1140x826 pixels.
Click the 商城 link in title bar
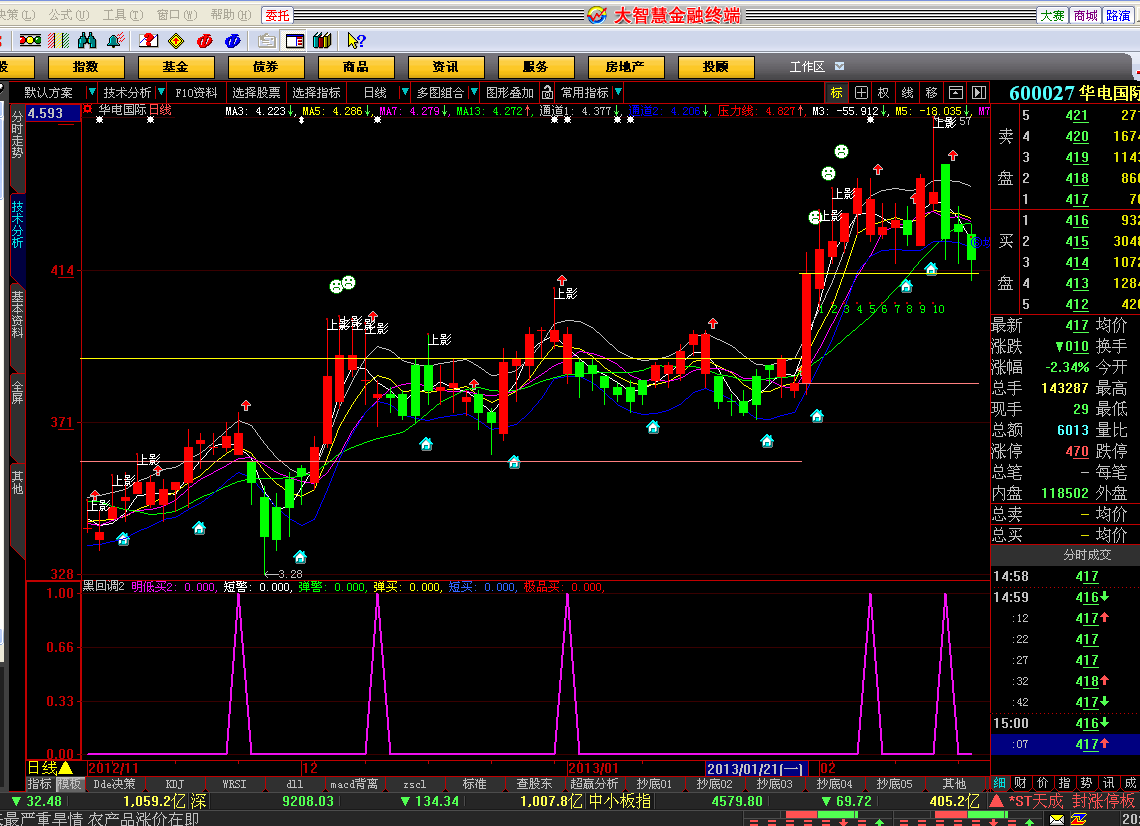(1086, 15)
